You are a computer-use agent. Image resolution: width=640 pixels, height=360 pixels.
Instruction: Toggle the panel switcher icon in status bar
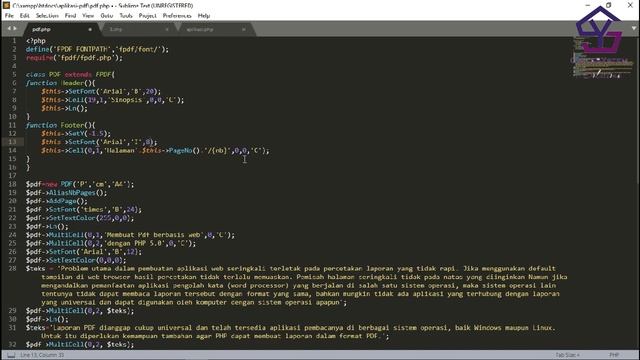coord(11,355)
